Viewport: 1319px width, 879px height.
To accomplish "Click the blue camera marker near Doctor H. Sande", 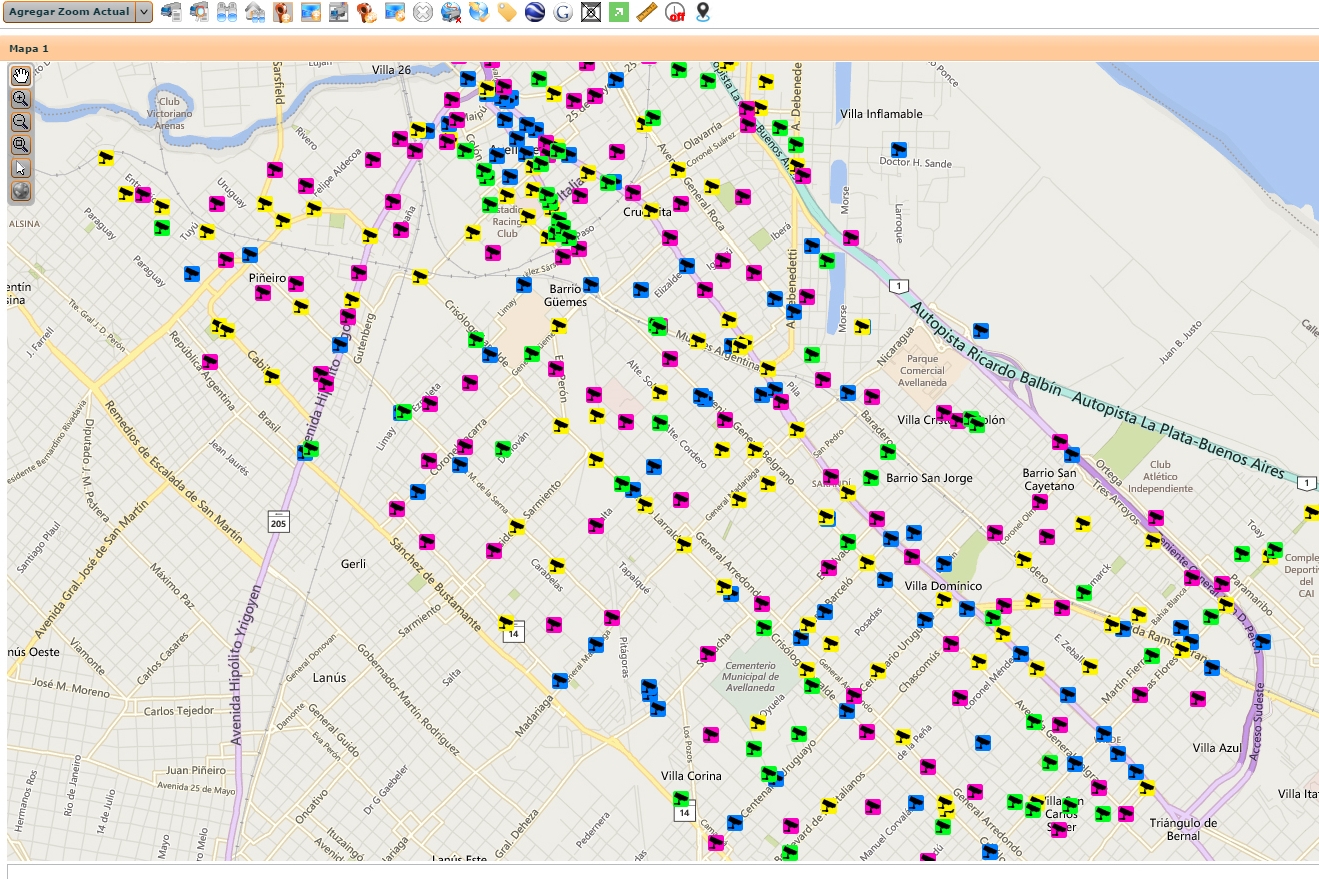I will pos(899,149).
